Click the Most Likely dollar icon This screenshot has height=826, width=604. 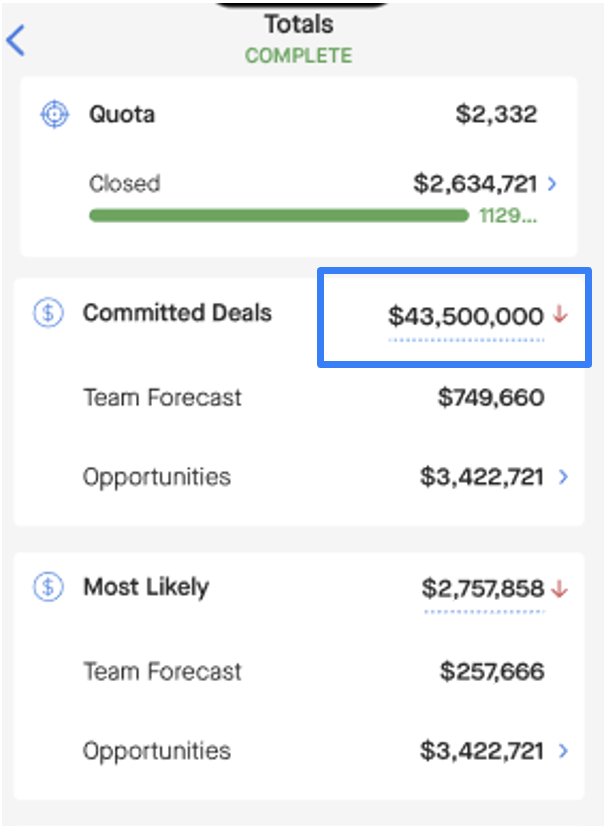[48, 587]
